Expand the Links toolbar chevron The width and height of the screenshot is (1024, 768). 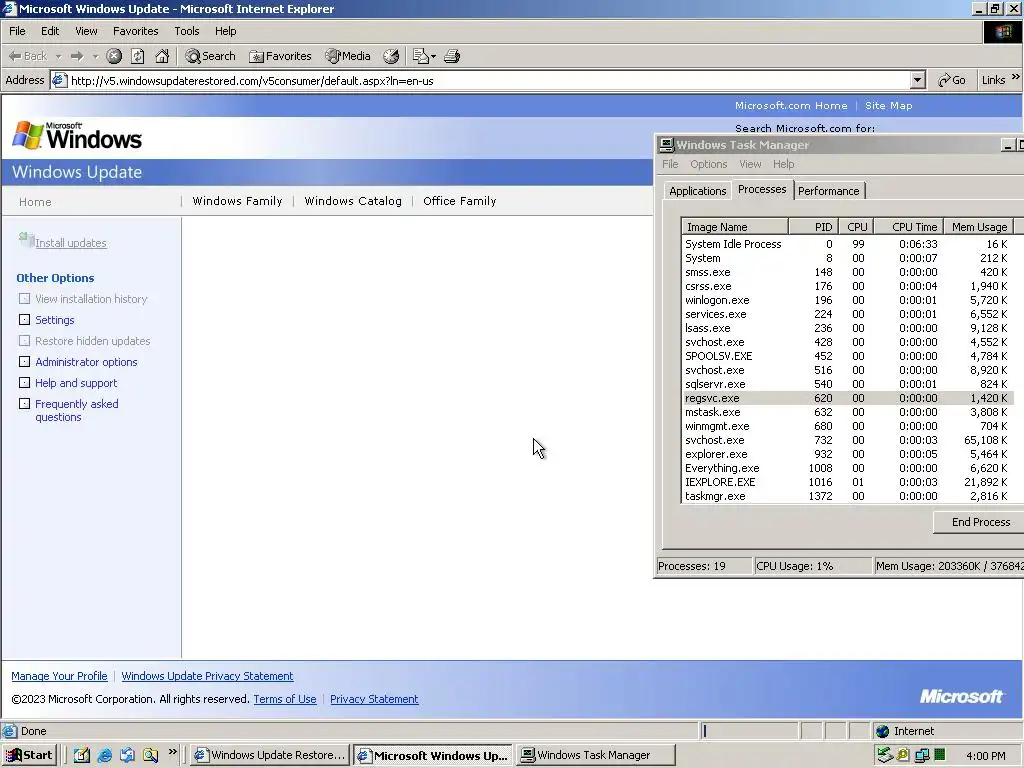[x=1016, y=77]
